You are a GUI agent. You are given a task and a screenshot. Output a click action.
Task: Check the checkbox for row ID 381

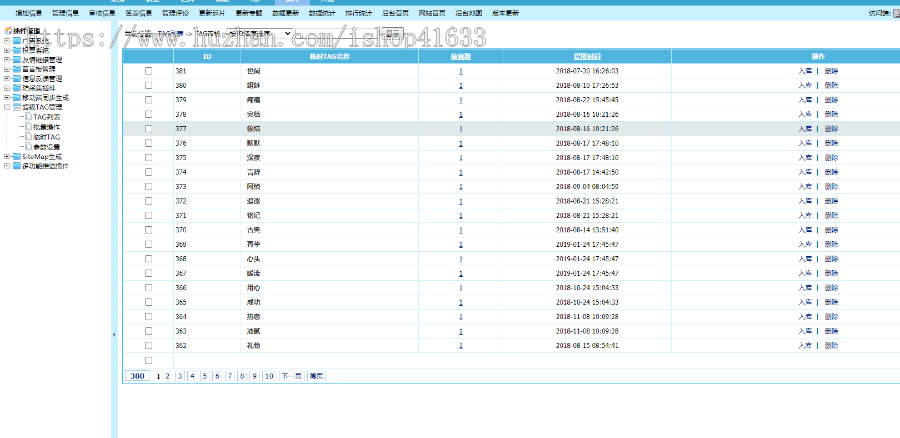coord(148,72)
